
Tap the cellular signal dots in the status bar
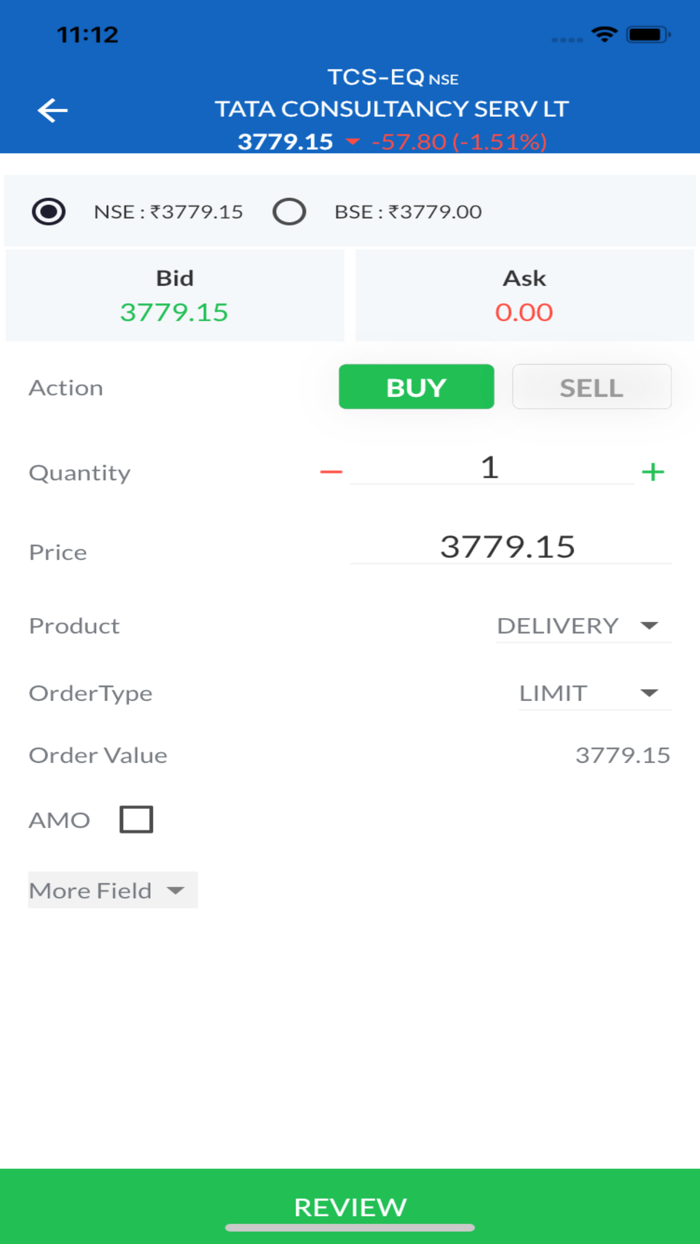(x=567, y=36)
